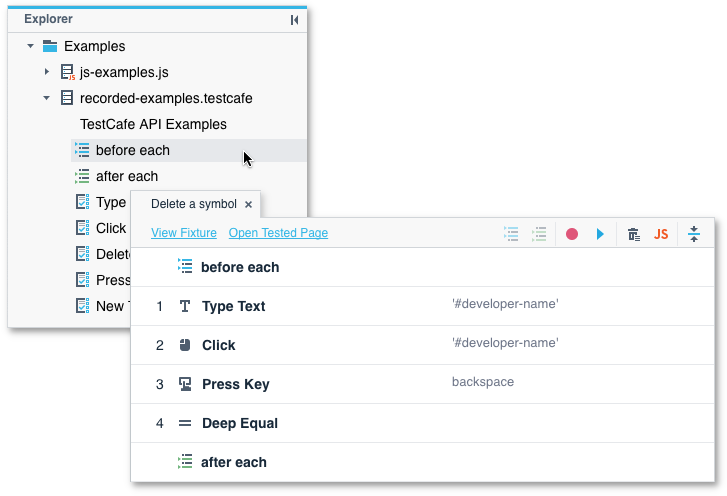The image size is (727, 496).
Task: Click the after each hook toolbar icon
Action: [539, 234]
